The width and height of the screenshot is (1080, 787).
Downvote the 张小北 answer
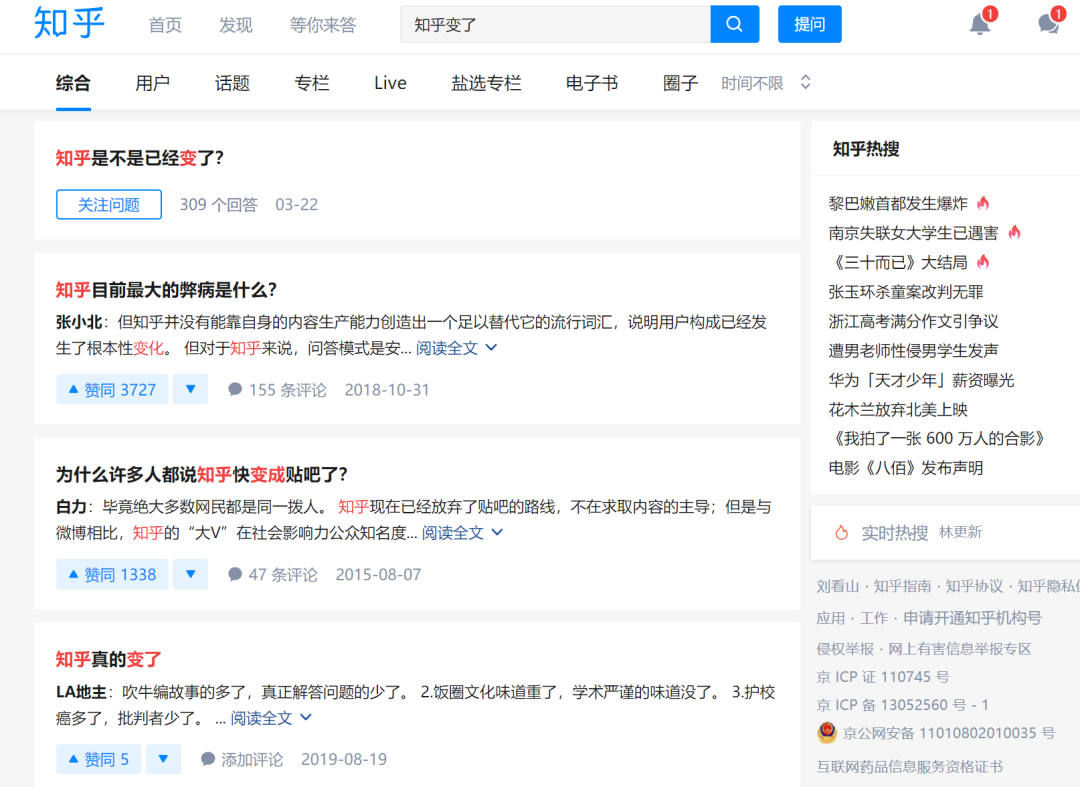[x=191, y=389]
